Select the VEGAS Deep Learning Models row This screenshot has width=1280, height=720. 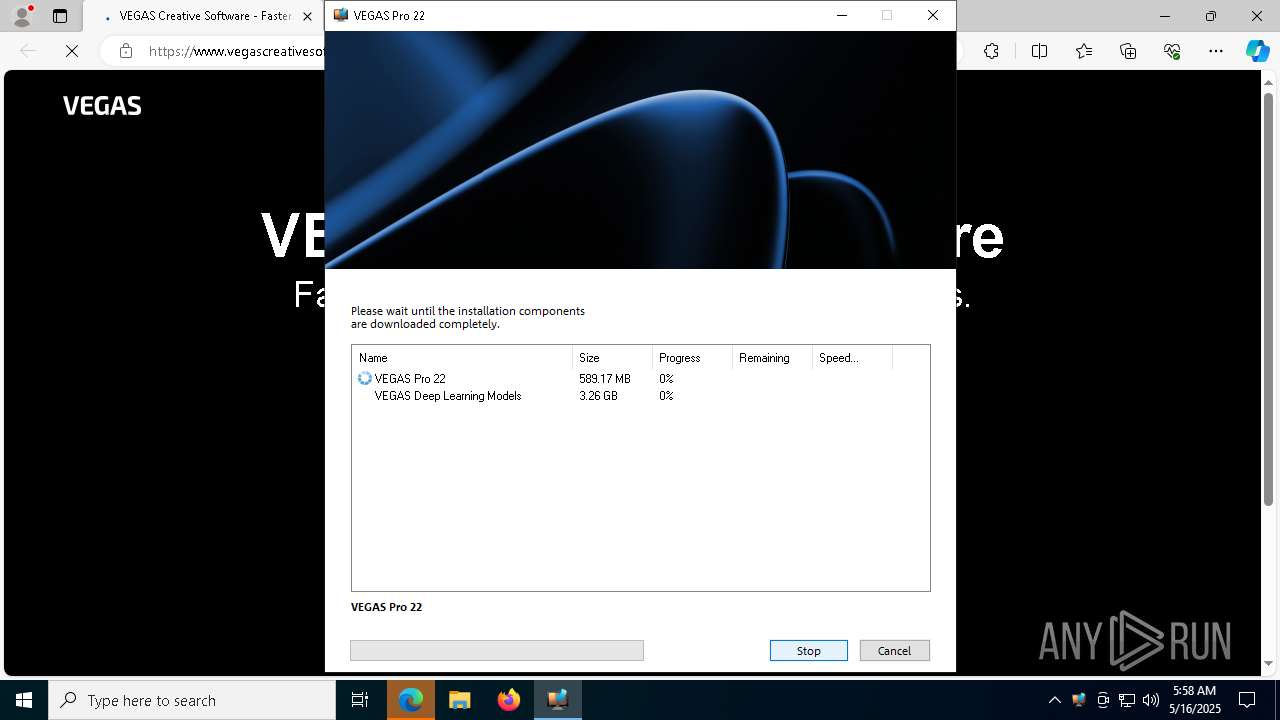[x=640, y=396]
